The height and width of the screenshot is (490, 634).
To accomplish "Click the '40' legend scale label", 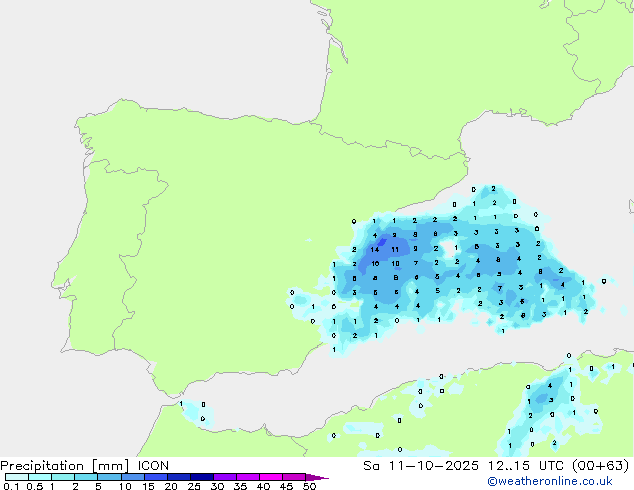I will pos(263,486).
